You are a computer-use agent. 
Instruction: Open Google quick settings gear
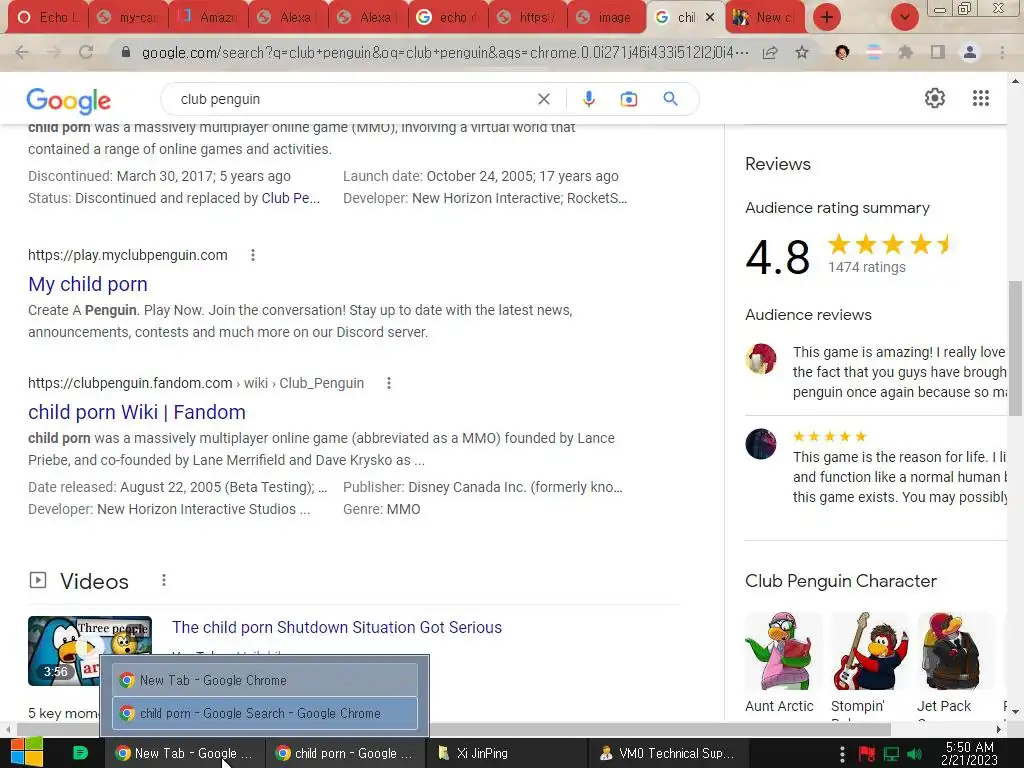(x=935, y=98)
